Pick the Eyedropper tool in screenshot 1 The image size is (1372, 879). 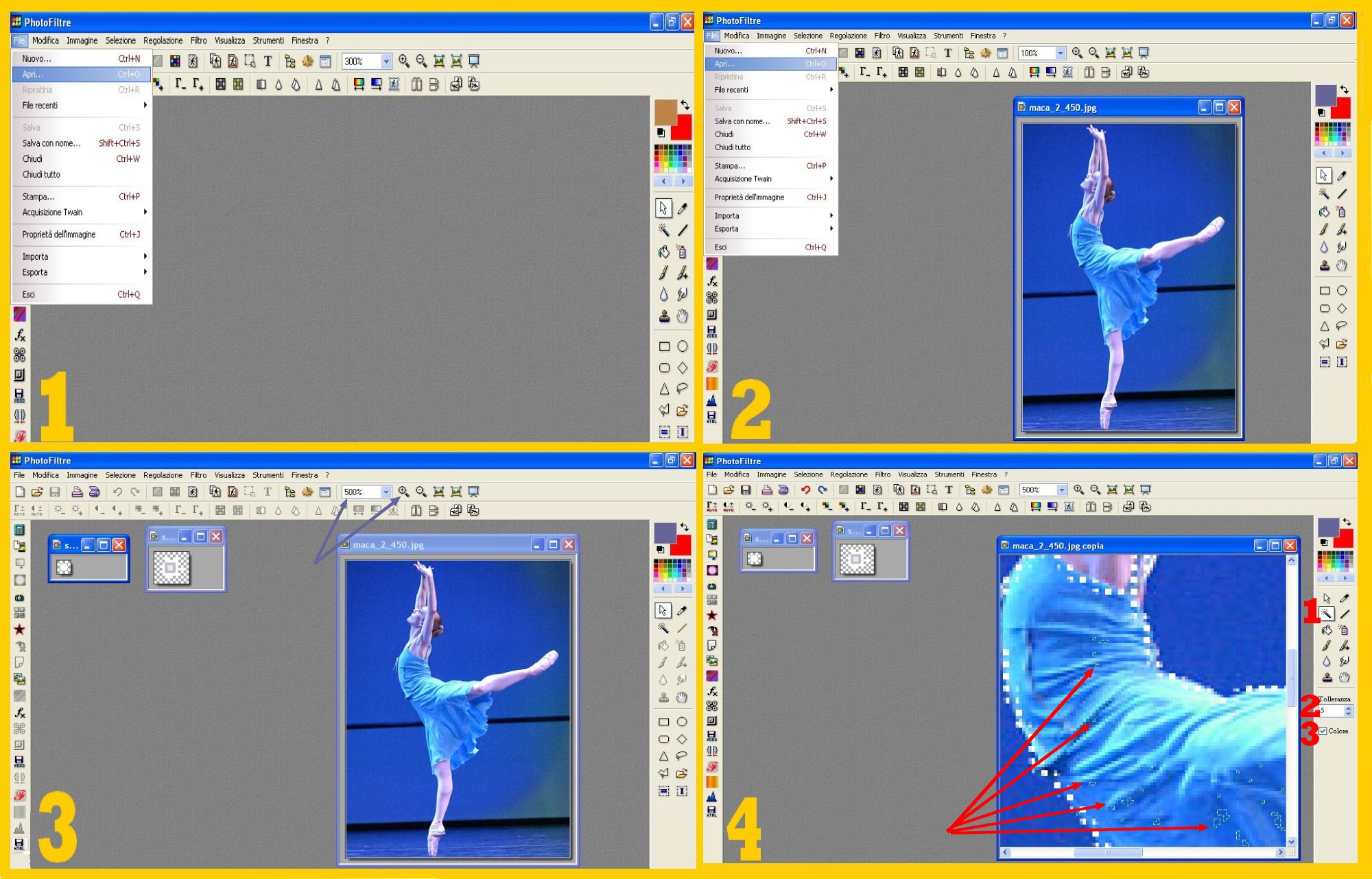point(683,208)
